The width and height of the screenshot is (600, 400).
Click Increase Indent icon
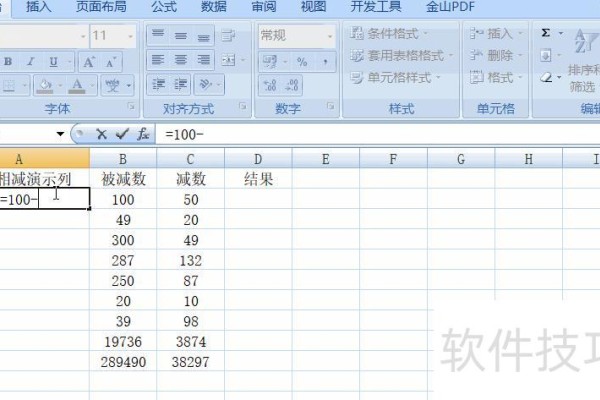[x=180, y=85]
